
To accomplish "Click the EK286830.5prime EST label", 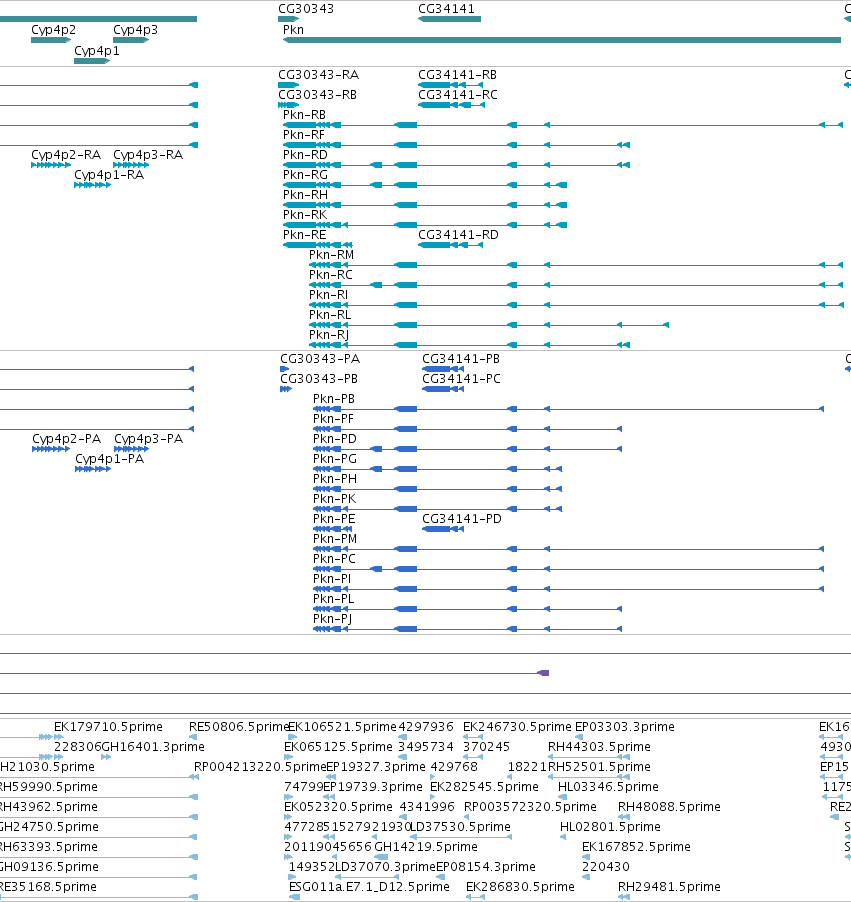I will (520, 887).
